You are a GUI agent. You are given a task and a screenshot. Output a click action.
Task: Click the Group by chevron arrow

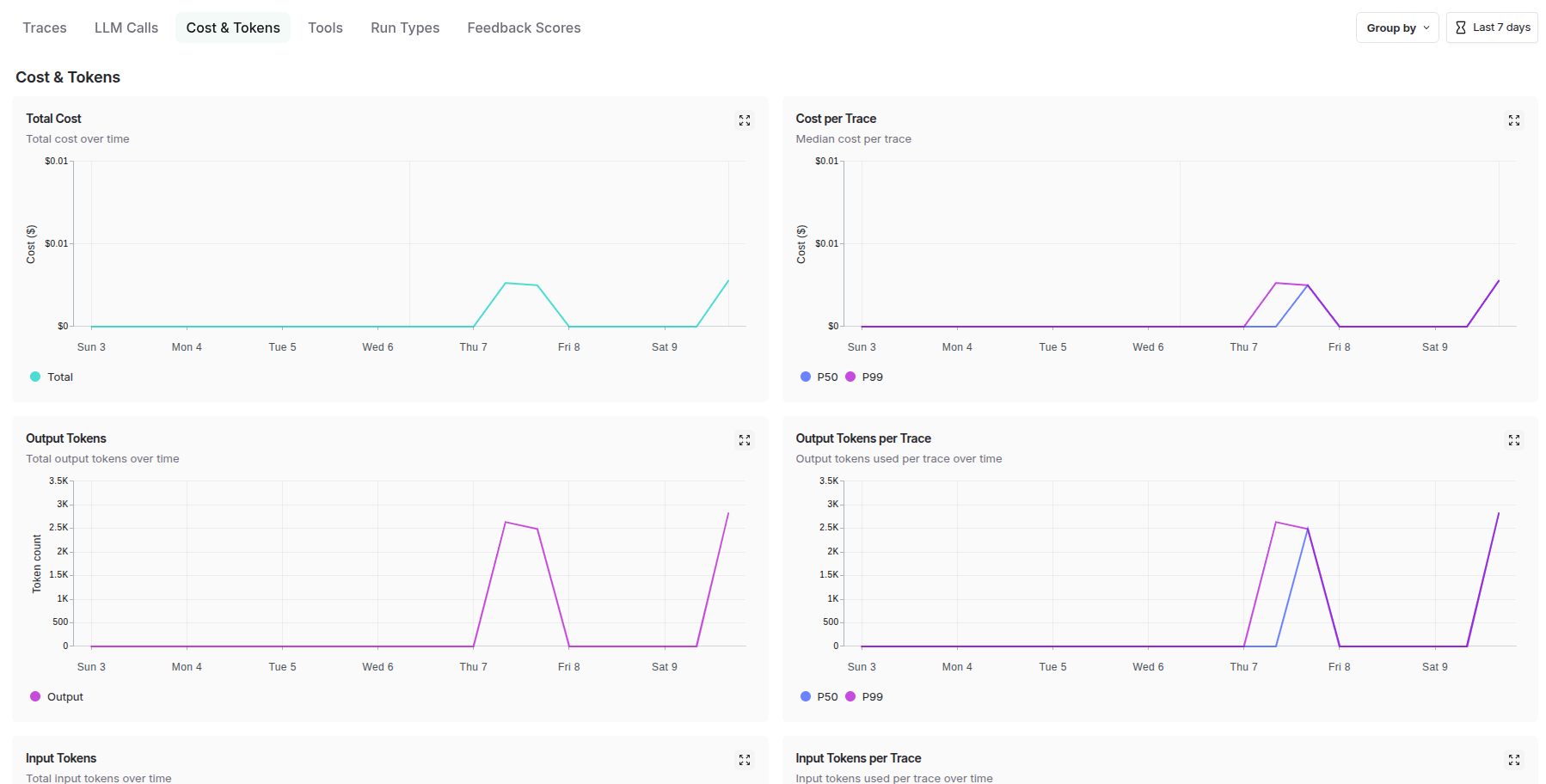[x=1426, y=28]
